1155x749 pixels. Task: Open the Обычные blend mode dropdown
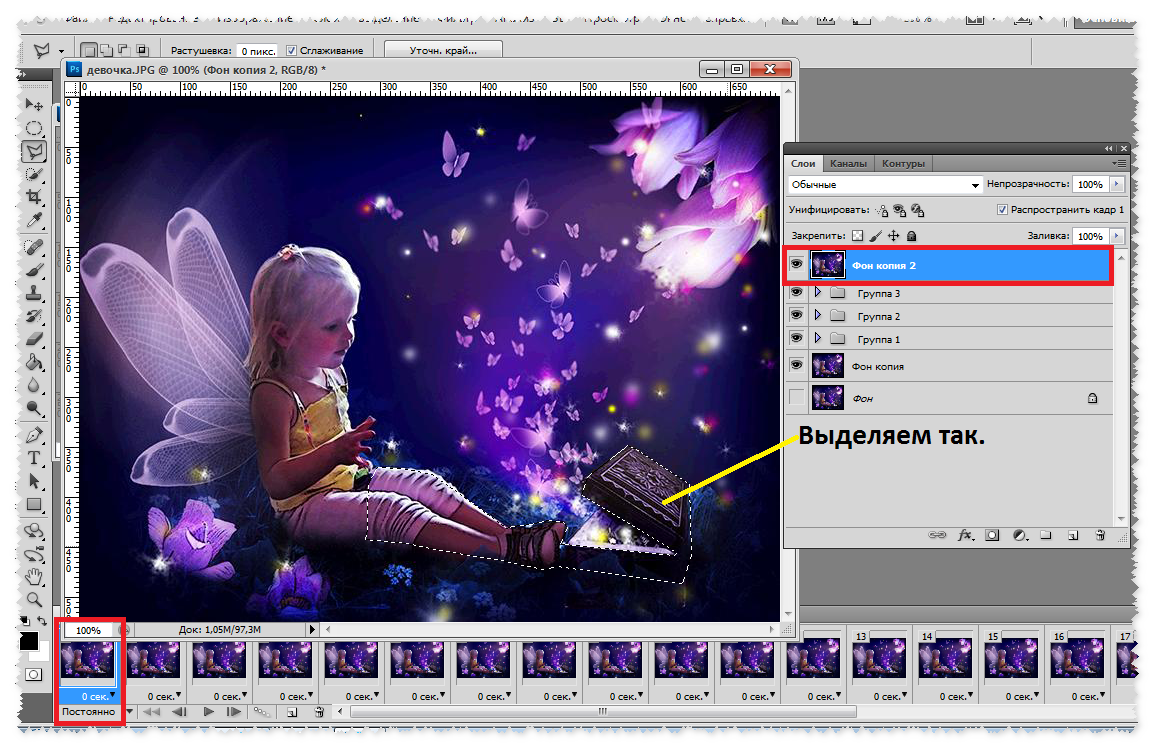coord(885,185)
